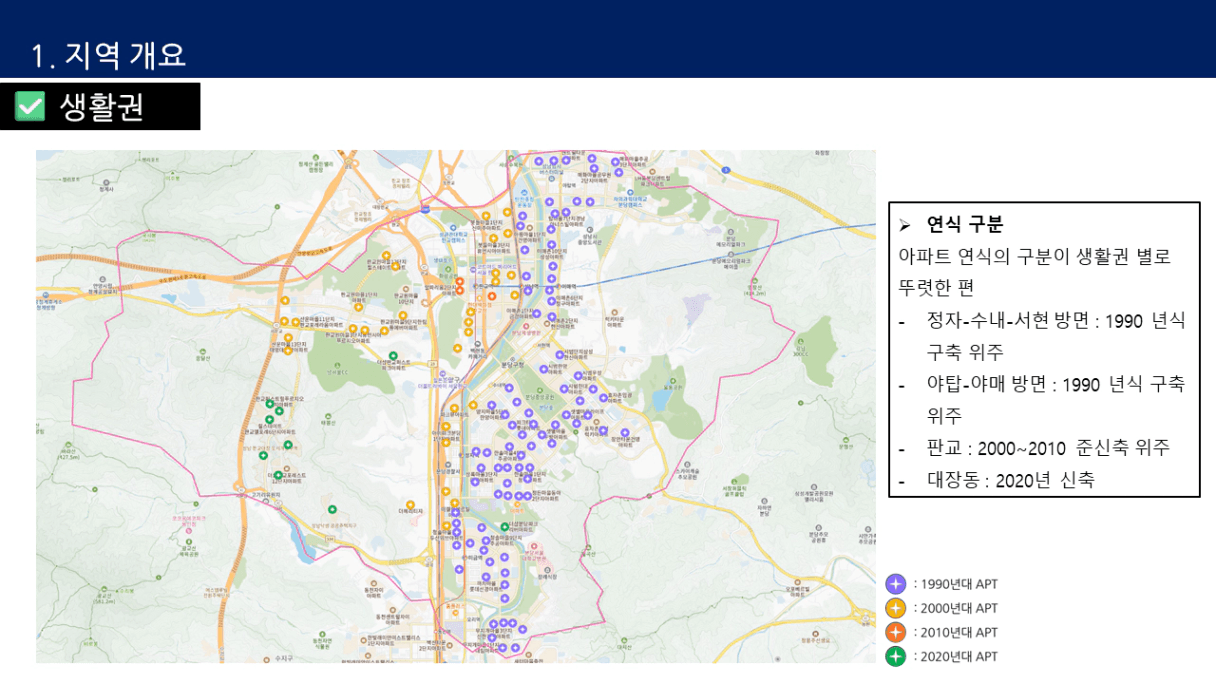Select the purple 1990년대 APT legend icon
The width and height of the screenshot is (1216, 684).
(x=896, y=584)
